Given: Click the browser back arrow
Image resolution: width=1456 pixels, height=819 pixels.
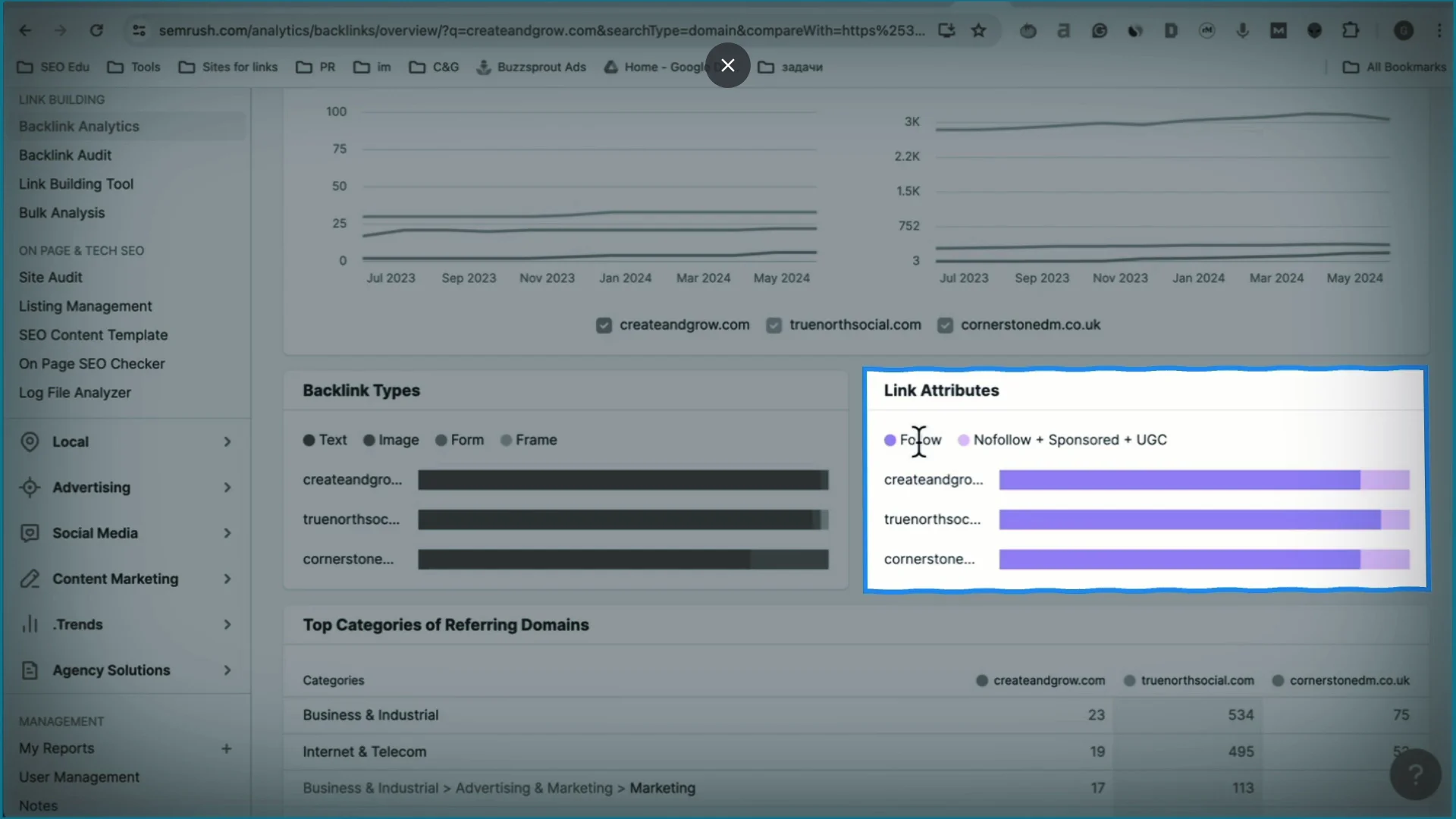Looking at the screenshot, I should 25,30.
